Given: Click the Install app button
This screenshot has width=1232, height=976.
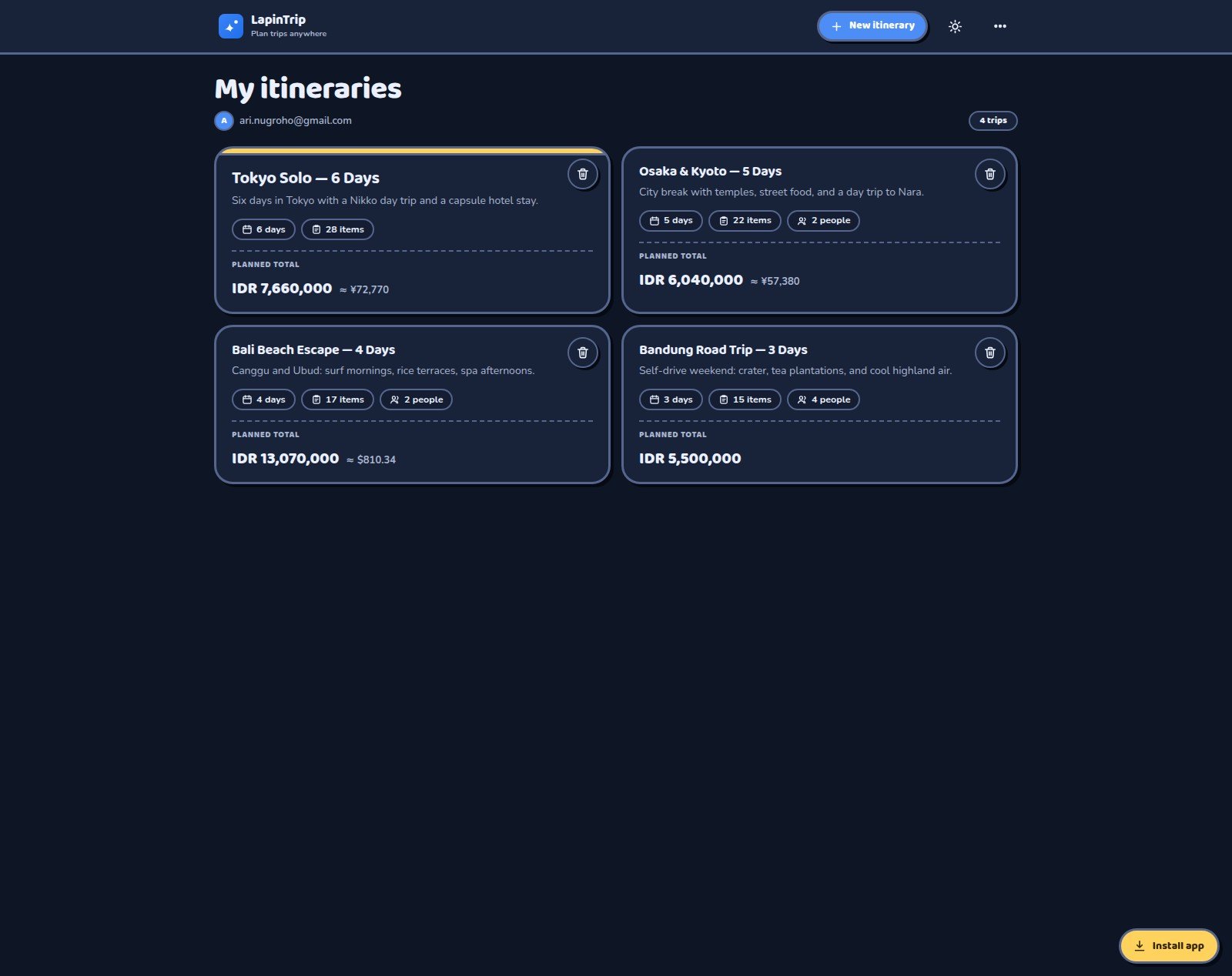Looking at the screenshot, I should 1169,946.
